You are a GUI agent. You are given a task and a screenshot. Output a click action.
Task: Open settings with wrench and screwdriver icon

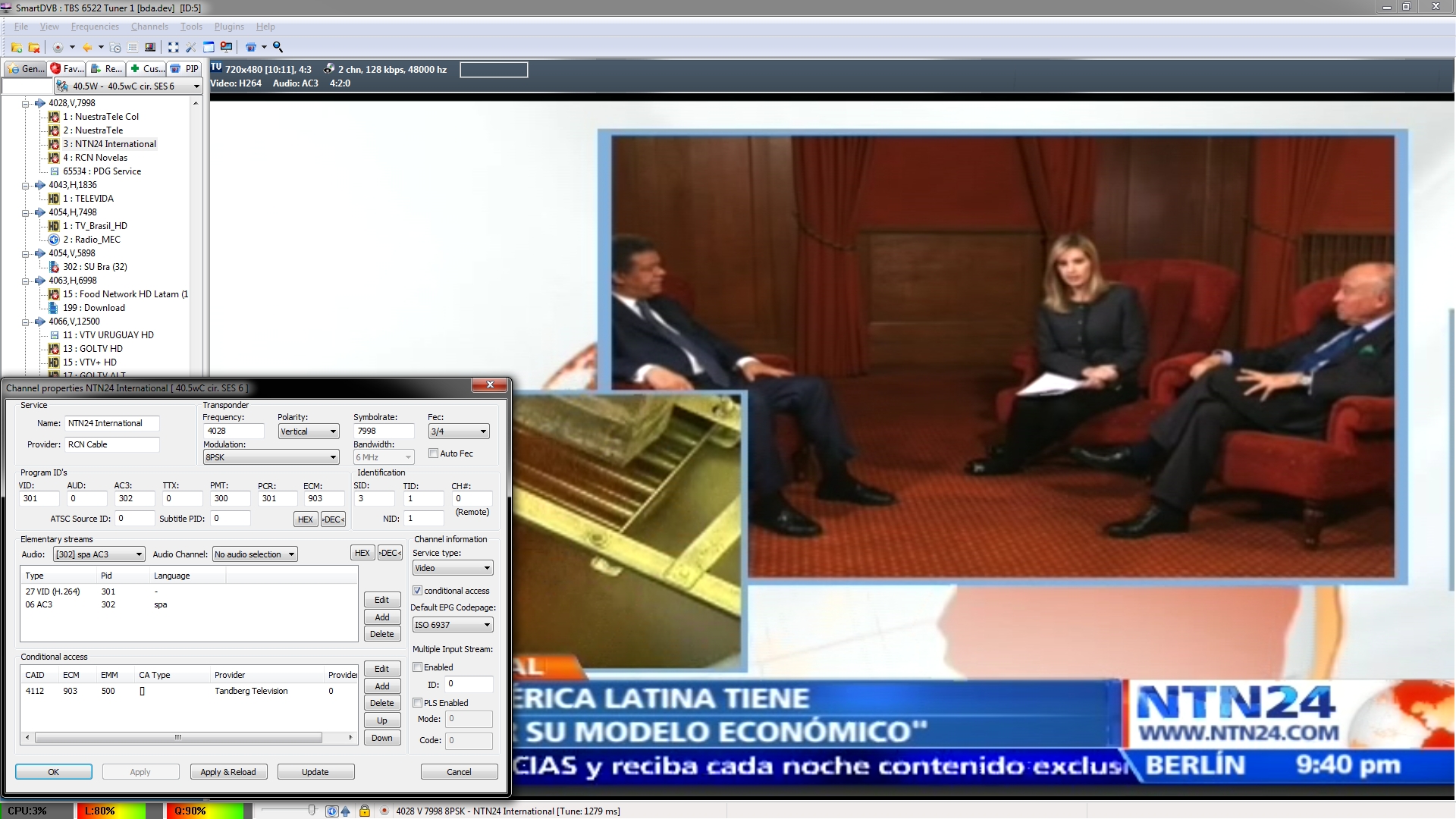[191, 47]
